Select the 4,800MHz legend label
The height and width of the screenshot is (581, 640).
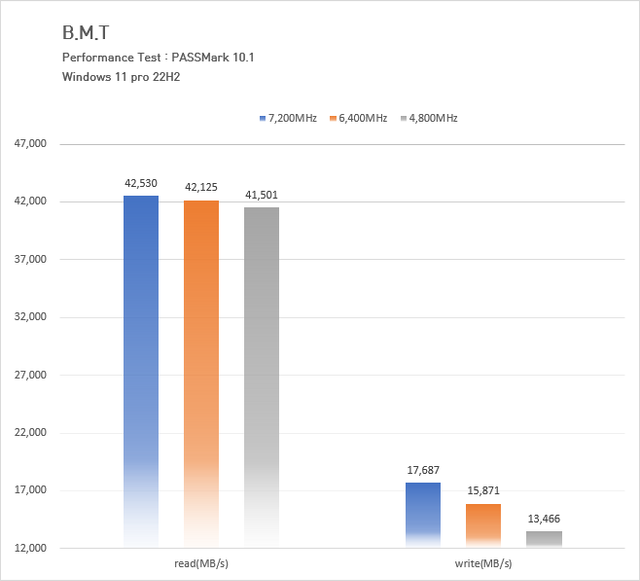tap(433, 118)
